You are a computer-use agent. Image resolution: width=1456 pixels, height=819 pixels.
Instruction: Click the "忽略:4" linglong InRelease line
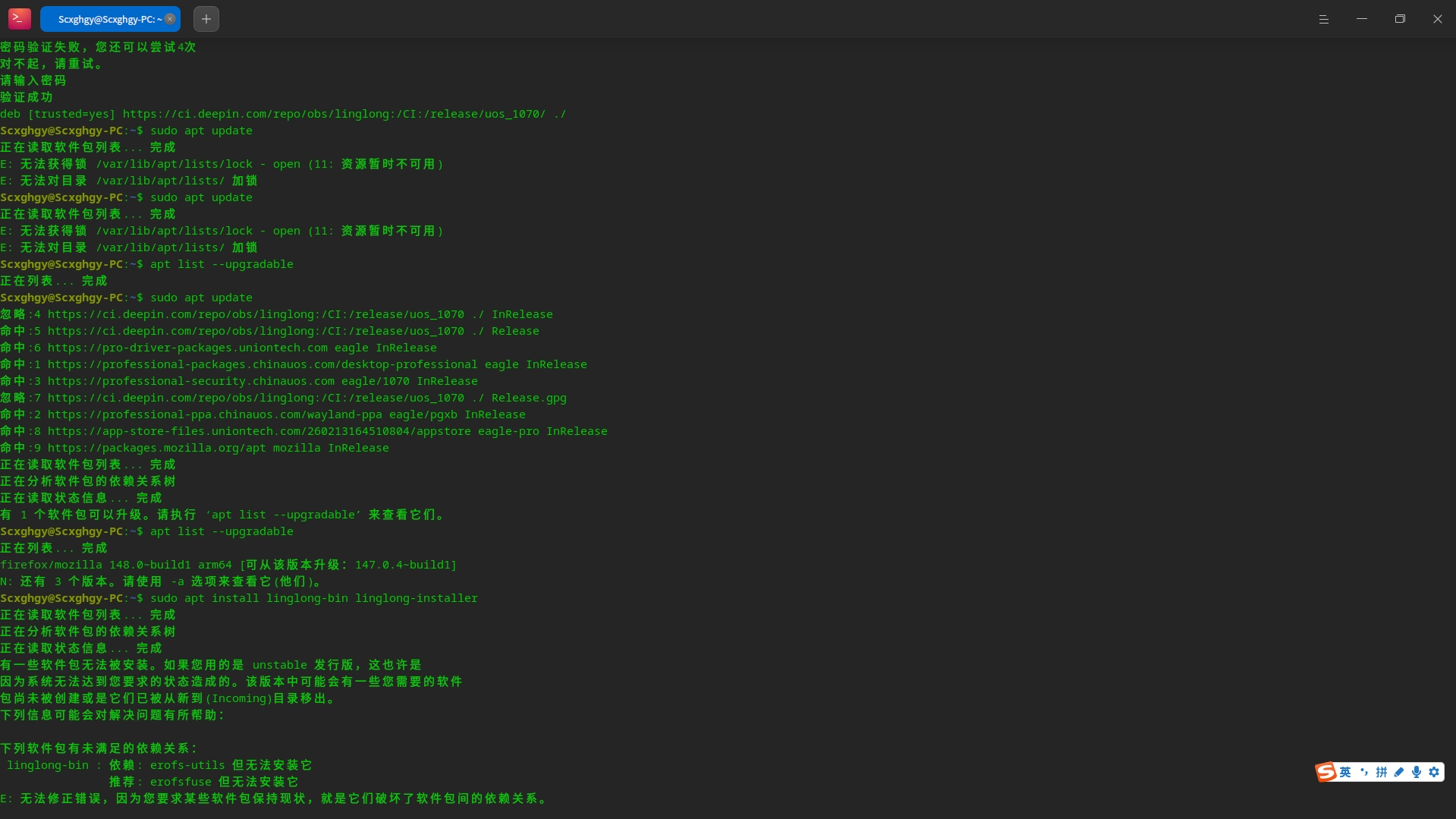pyautogui.click(x=276, y=314)
